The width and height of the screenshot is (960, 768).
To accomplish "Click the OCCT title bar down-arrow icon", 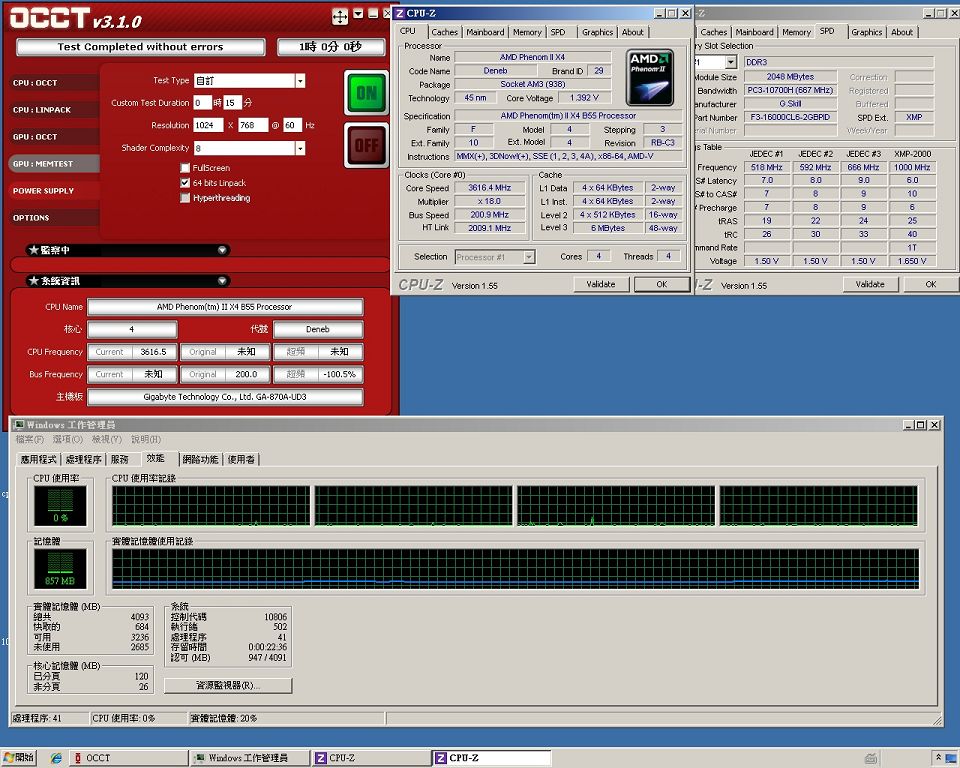I will [x=358, y=13].
